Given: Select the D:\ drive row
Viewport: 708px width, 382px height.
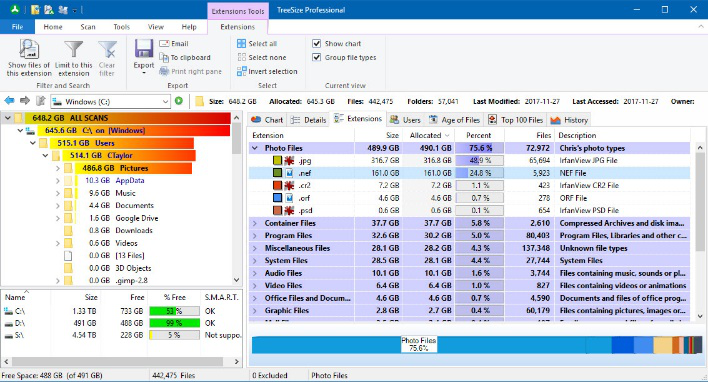Looking at the screenshot, I should [x=122, y=323].
